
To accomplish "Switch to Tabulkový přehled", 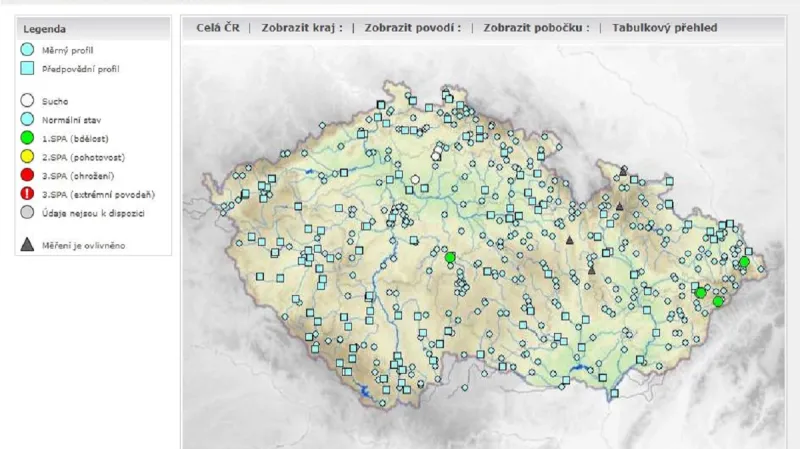I will (x=664, y=28).
